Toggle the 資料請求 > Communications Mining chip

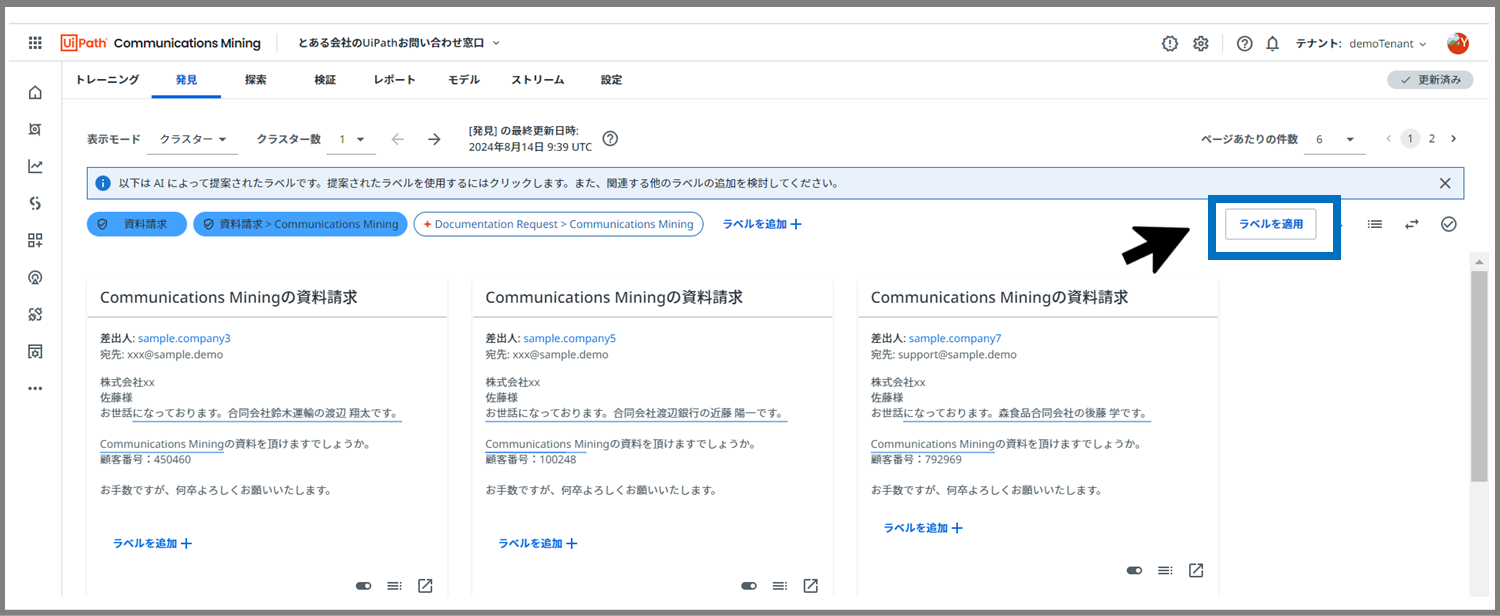coord(301,224)
